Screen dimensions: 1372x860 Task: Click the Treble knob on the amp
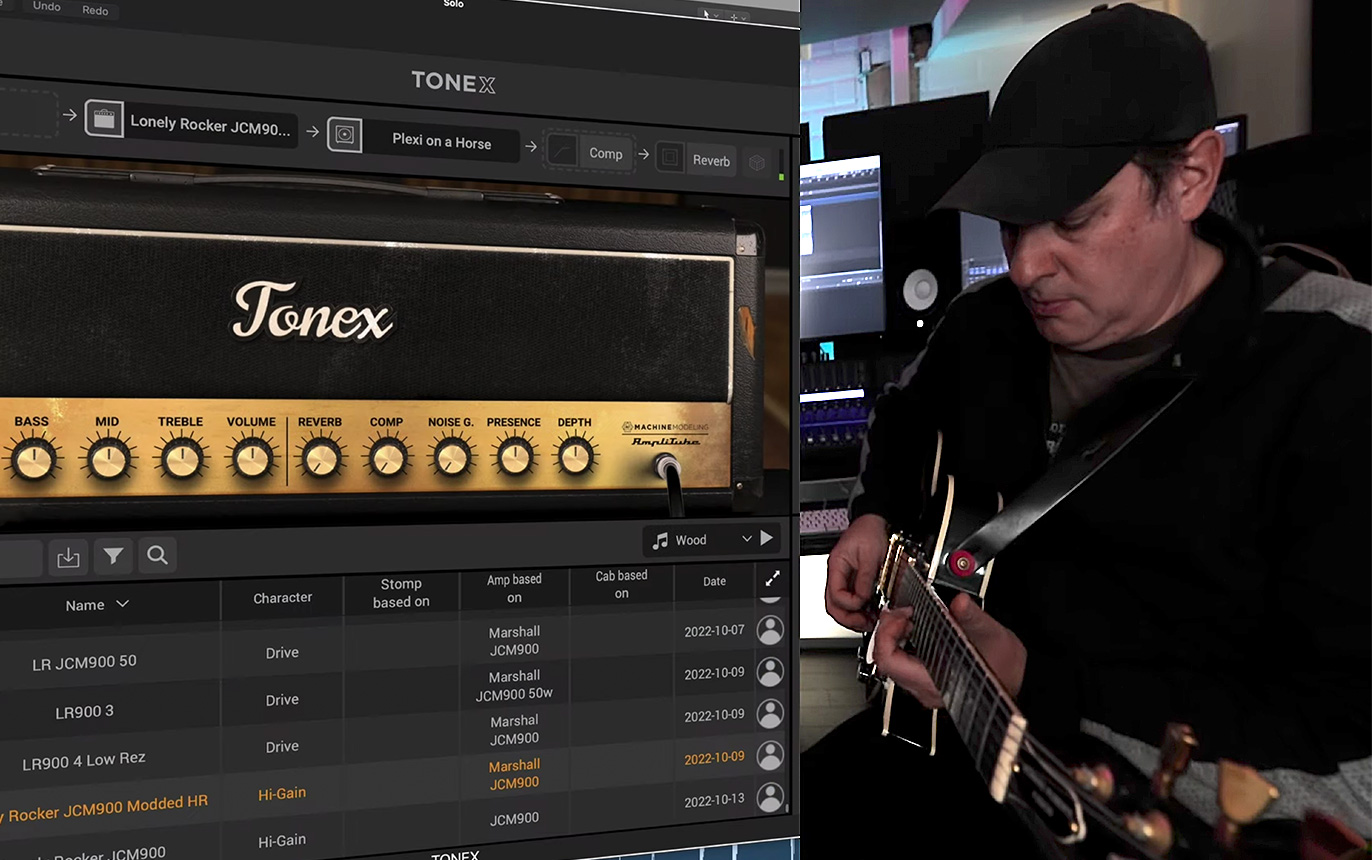click(180, 459)
